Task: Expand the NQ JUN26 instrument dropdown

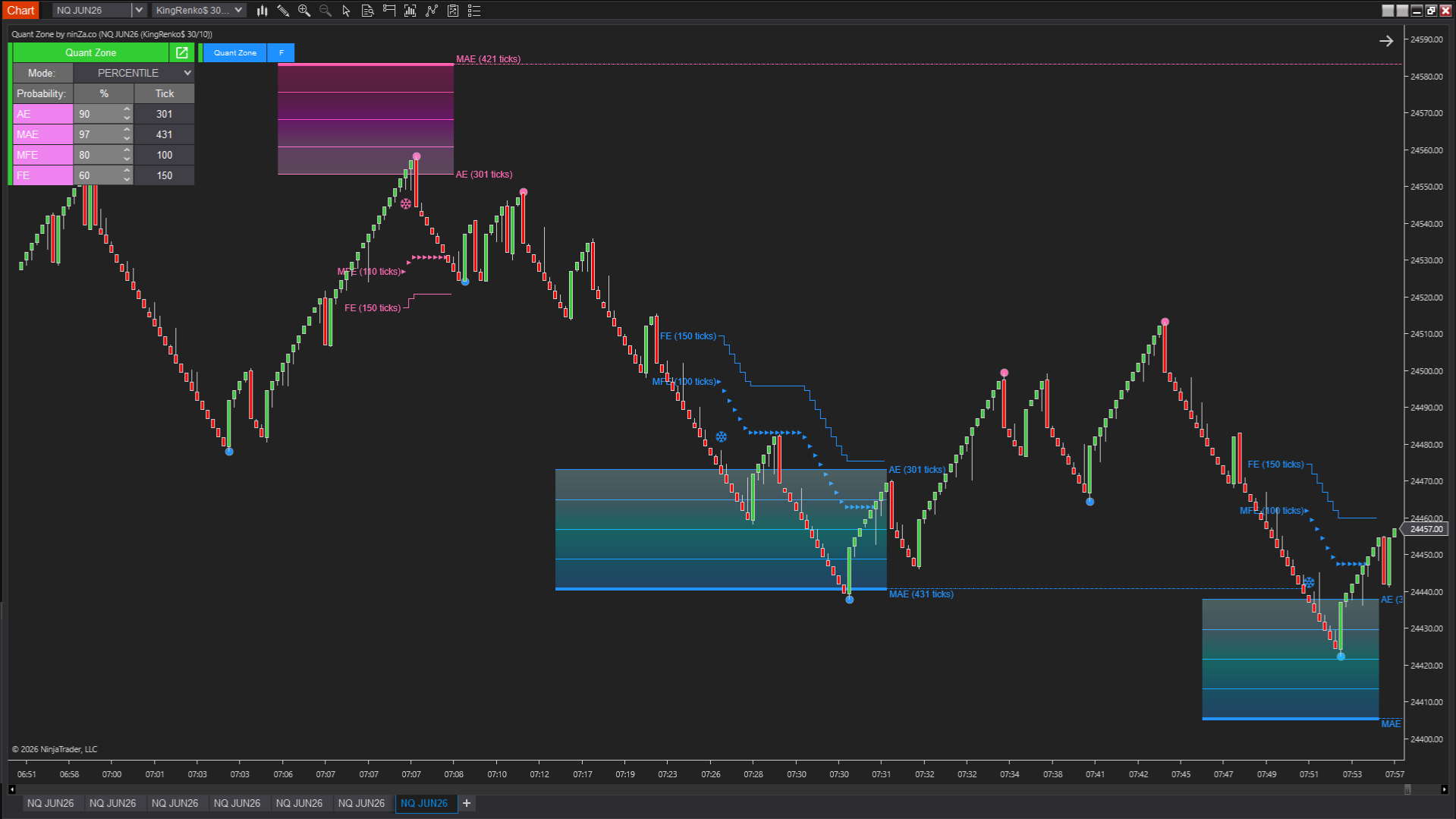Action: point(139,11)
